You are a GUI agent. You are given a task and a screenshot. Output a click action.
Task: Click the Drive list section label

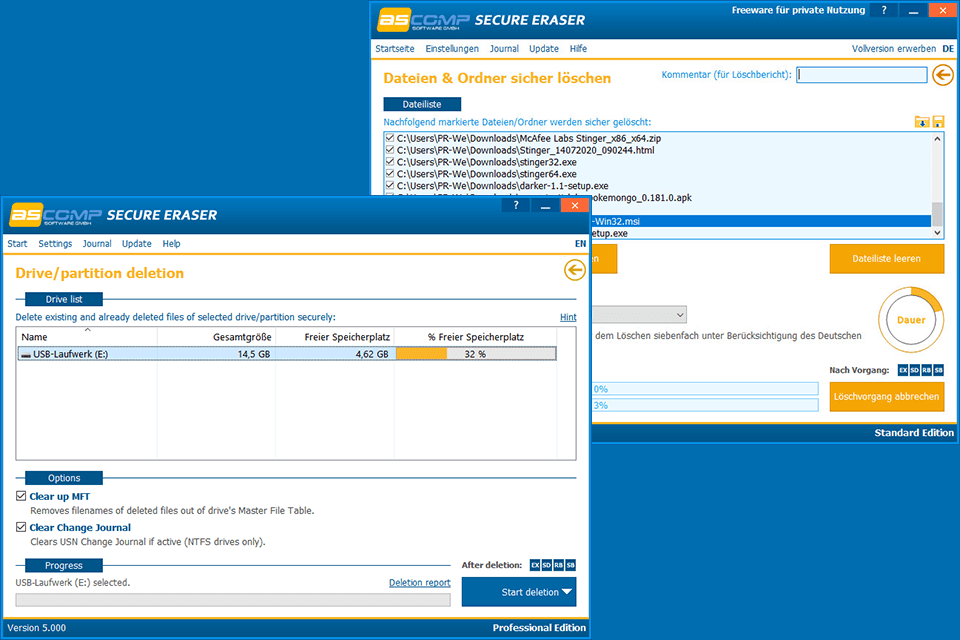(64, 299)
